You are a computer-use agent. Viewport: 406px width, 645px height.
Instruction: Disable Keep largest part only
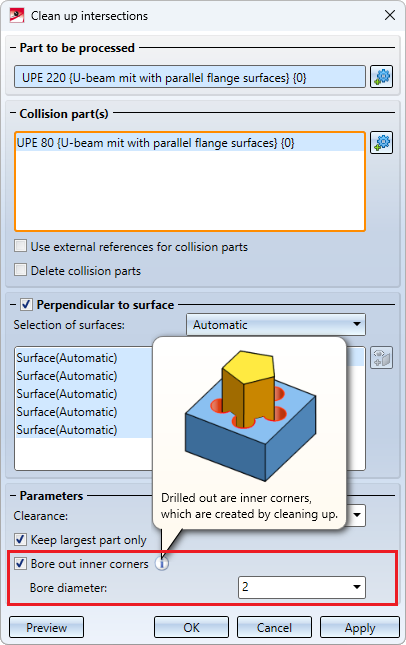click(x=20, y=539)
